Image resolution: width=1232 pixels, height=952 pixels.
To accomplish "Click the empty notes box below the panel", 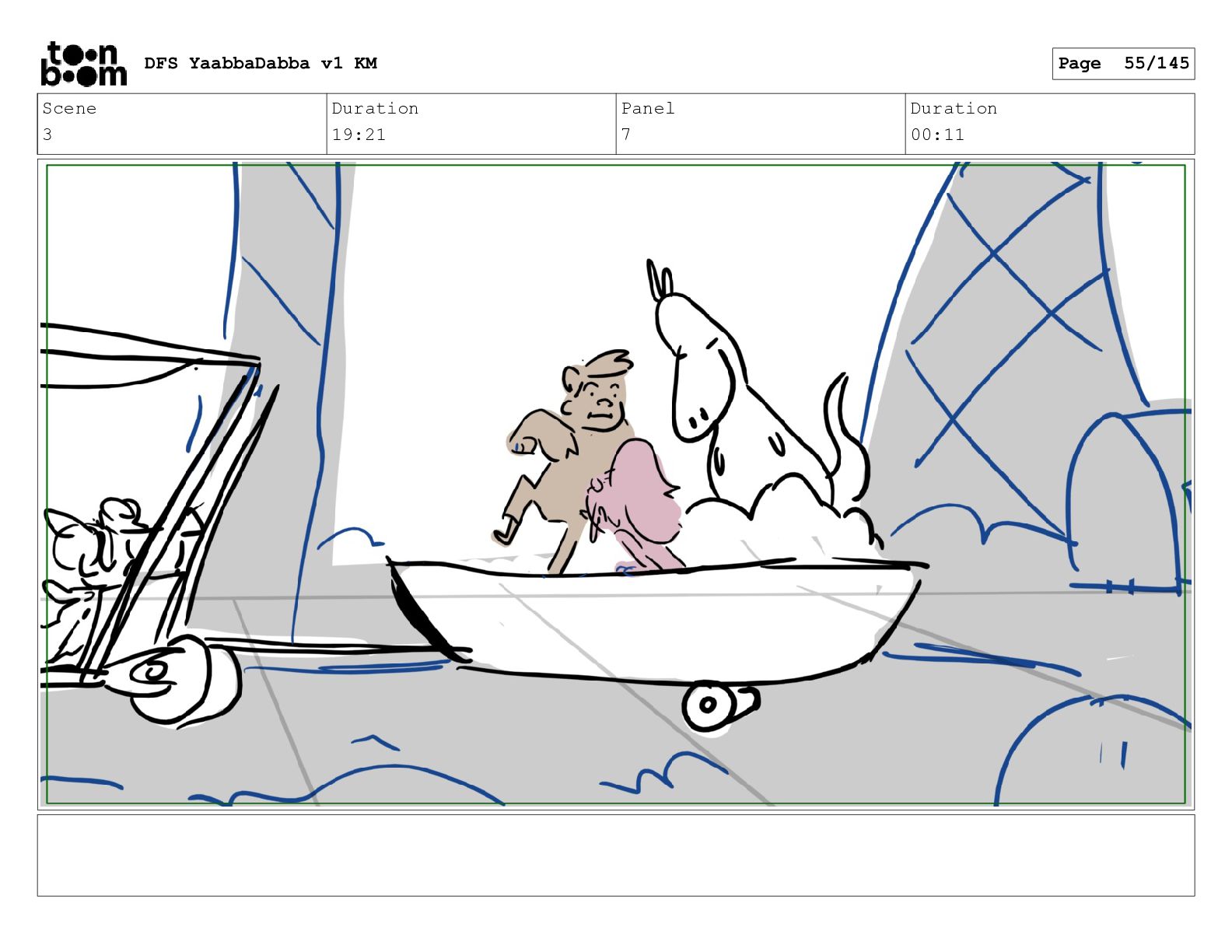I will pyautogui.click(x=616, y=855).
